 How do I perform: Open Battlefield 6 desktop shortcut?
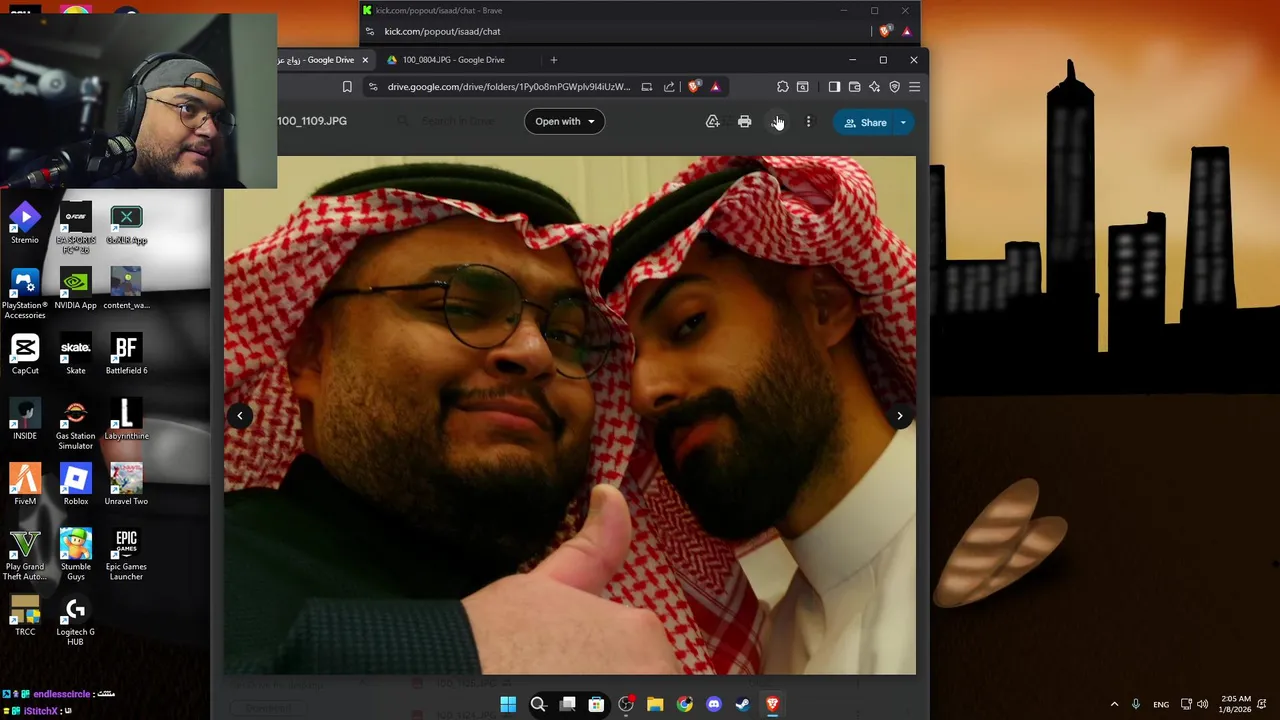tap(126, 355)
